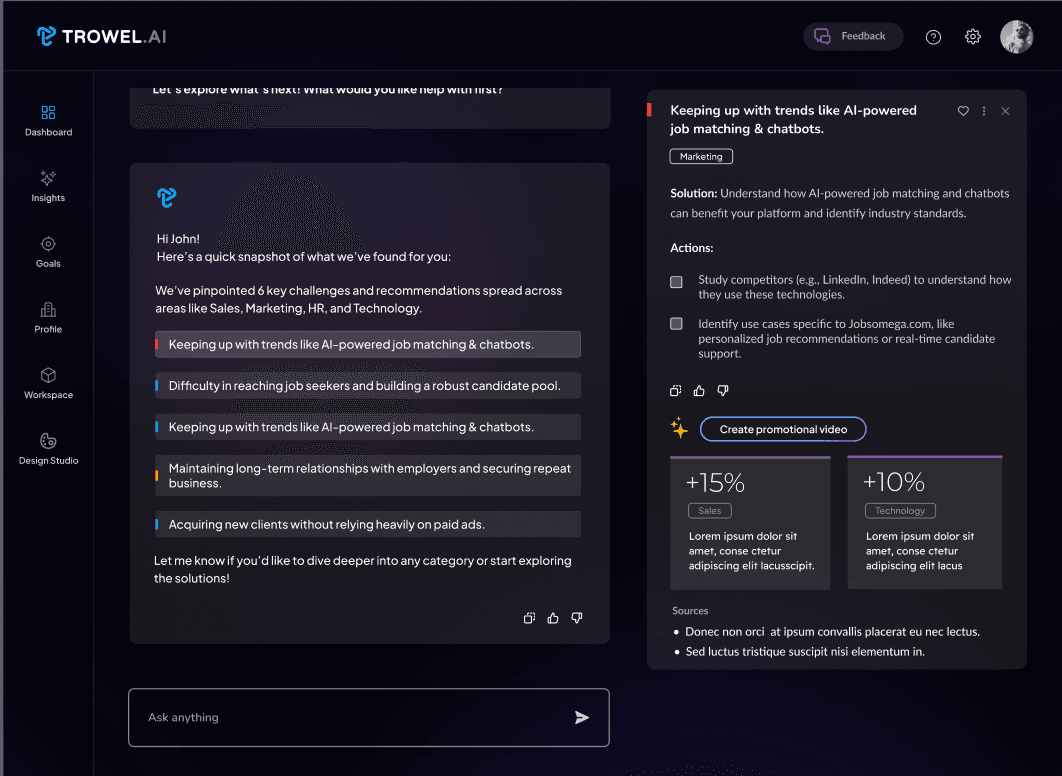
Task: Copy the solution via panel copy icon
Action: point(675,390)
